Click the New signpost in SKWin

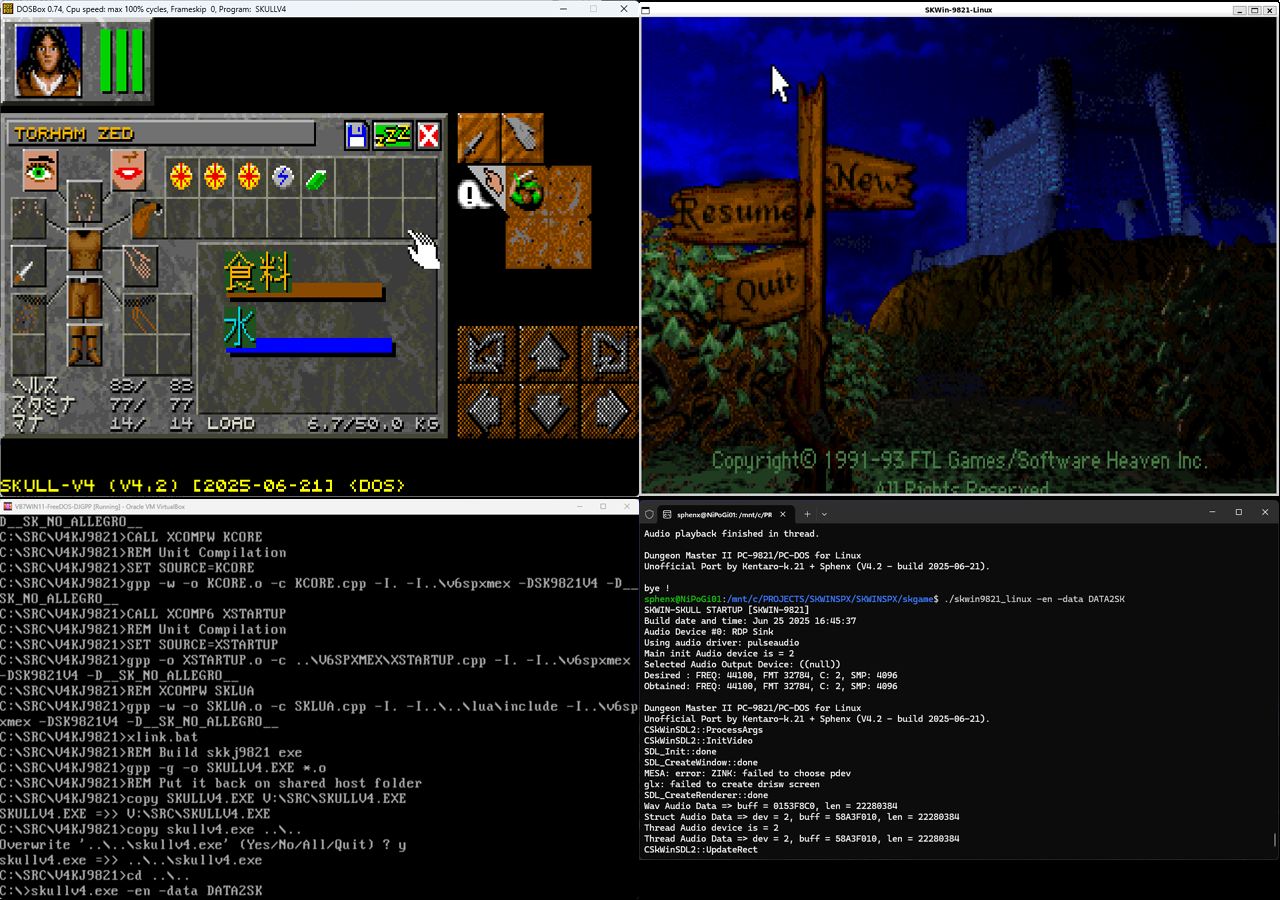tap(872, 180)
